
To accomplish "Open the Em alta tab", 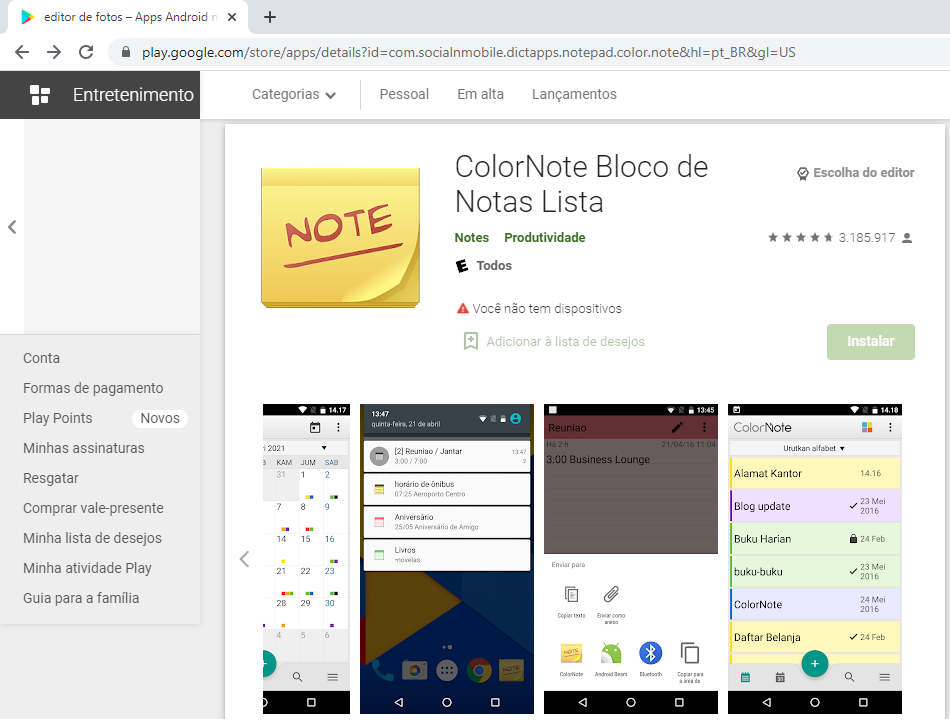I will coord(480,95).
